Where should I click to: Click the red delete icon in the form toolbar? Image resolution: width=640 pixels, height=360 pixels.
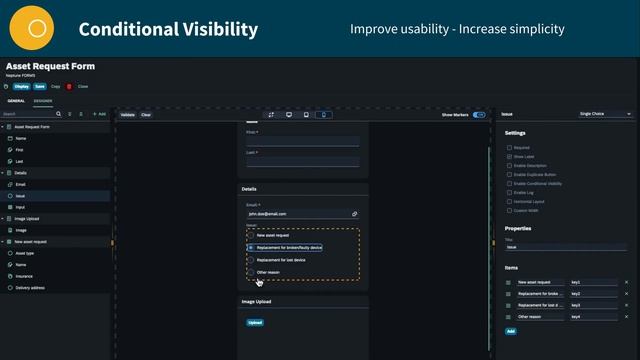pos(69,87)
